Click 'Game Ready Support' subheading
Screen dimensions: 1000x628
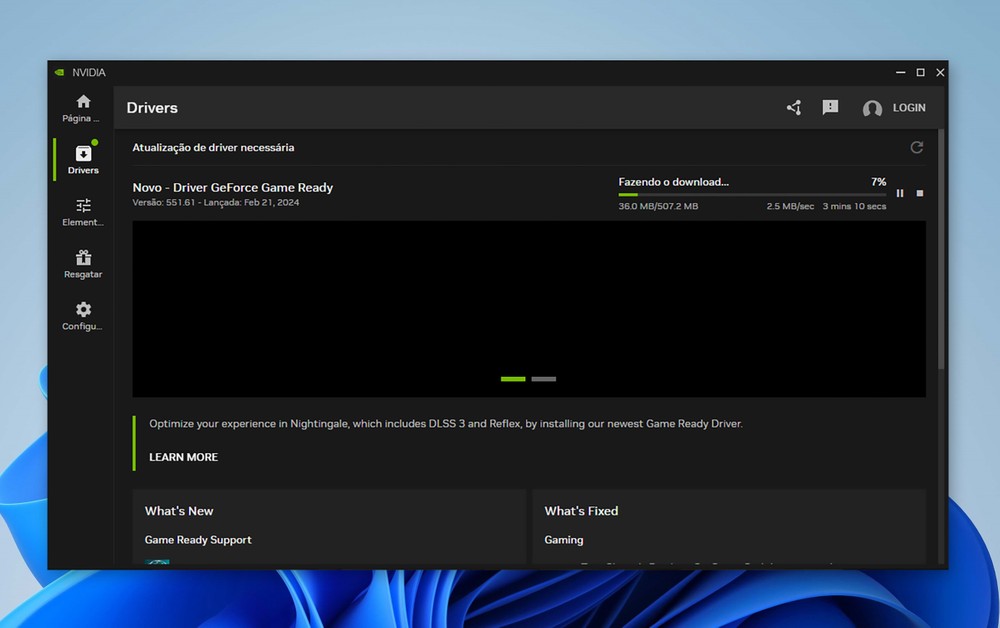click(x=198, y=540)
